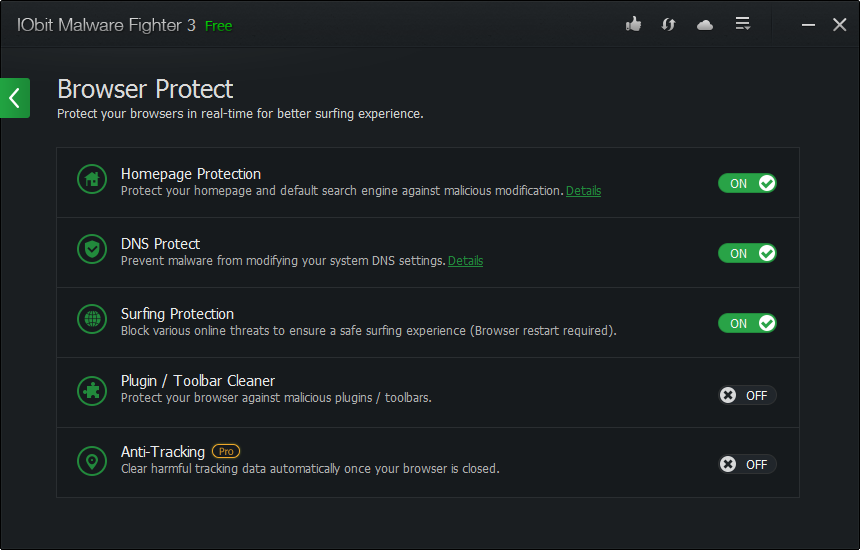860x550 pixels.
Task: Click the update refresh arrows icon
Action: coord(668,25)
